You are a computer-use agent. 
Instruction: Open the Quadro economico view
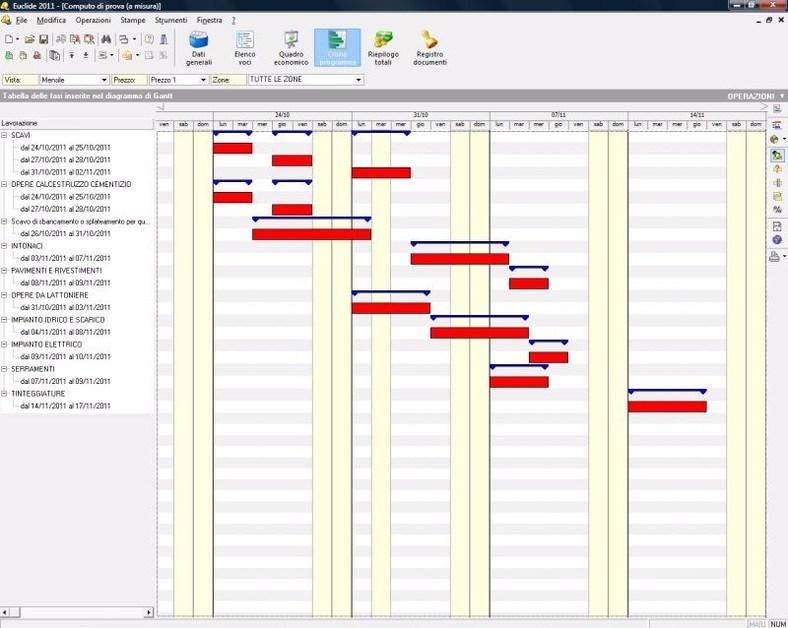point(291,46)
